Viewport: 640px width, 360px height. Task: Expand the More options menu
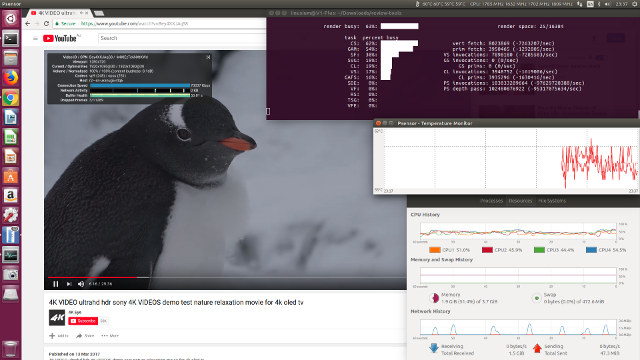tap(110, 336)
